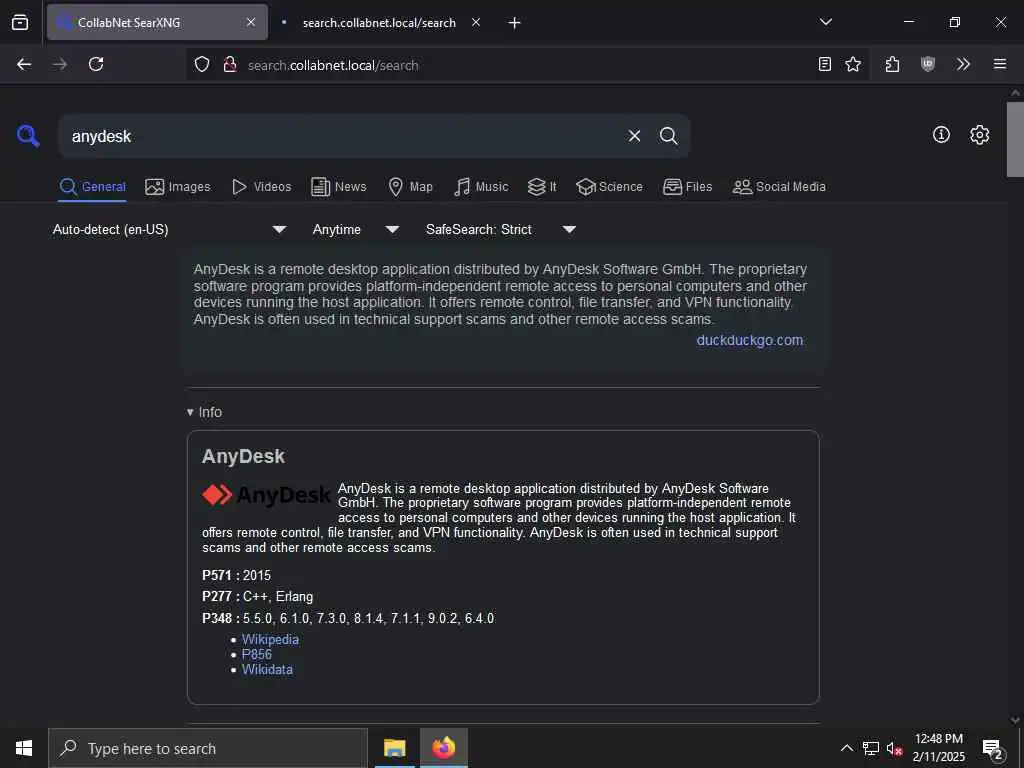Click the SearXNG magnifier logo
This screenshot has width=1024, height=768.
[28, 136]
